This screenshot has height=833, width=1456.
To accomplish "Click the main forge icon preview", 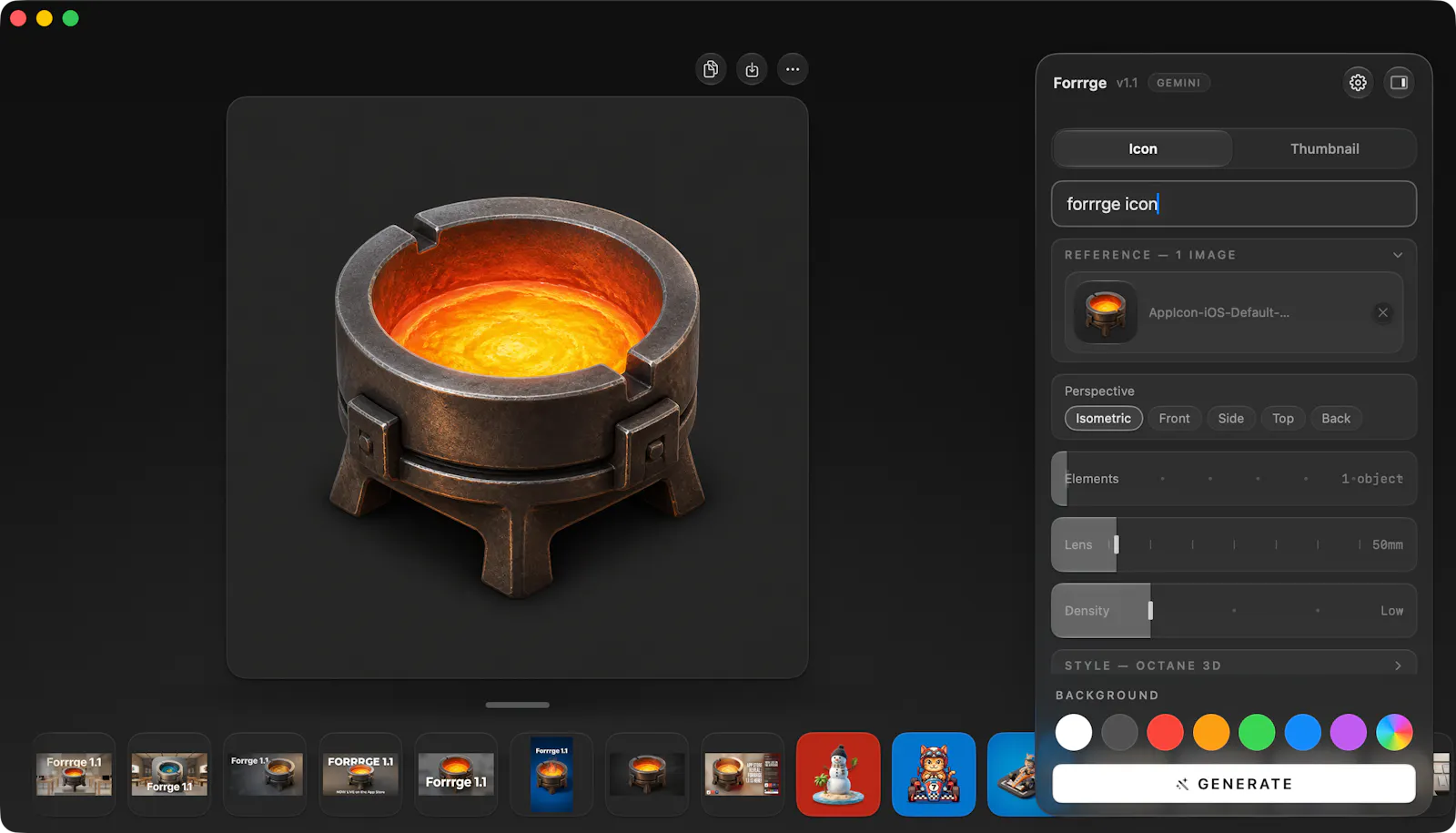I will pyautogui.click(x=517, y=388).
